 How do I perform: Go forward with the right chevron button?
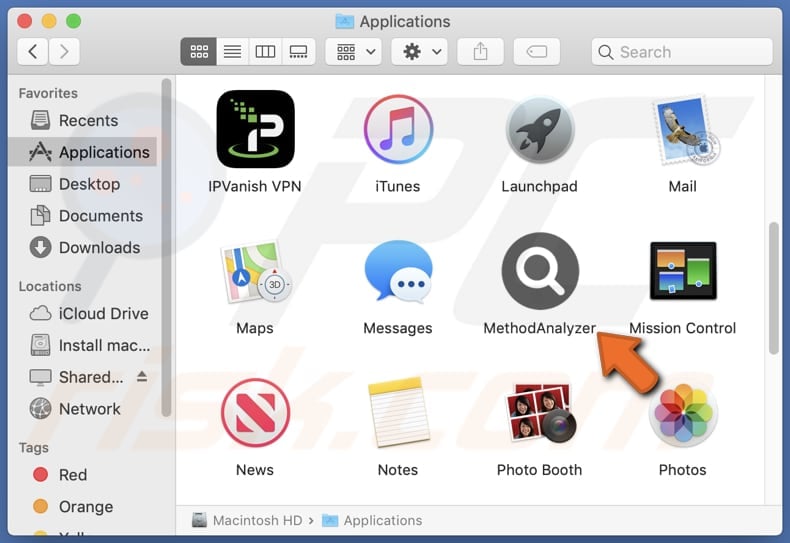pos(64,51)
